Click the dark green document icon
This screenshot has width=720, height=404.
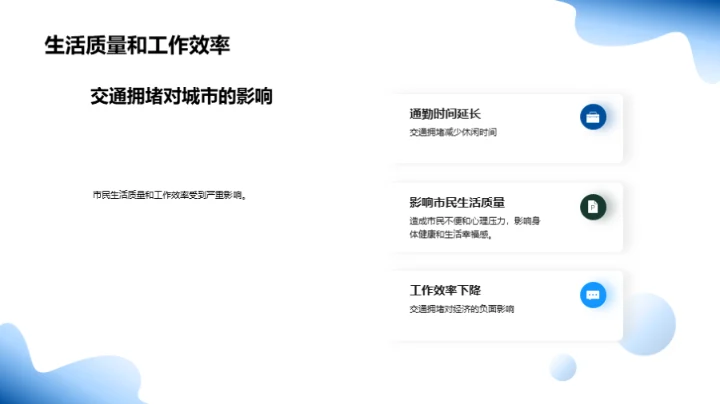pos(593,206)
